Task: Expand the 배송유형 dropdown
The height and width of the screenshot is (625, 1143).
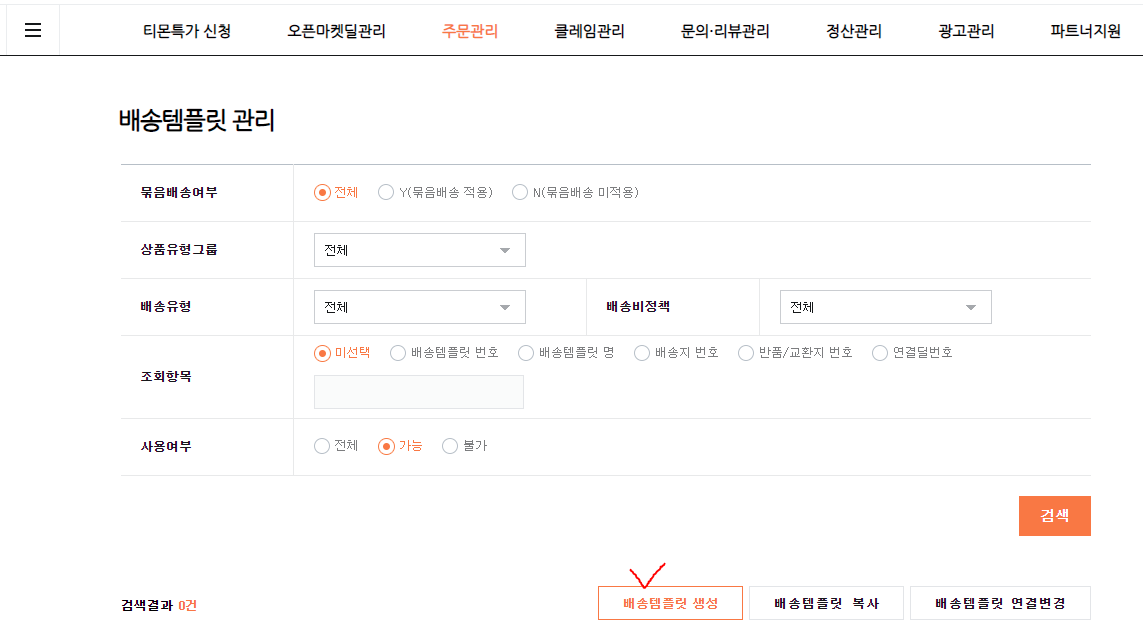Action: [x=419, y=306]
